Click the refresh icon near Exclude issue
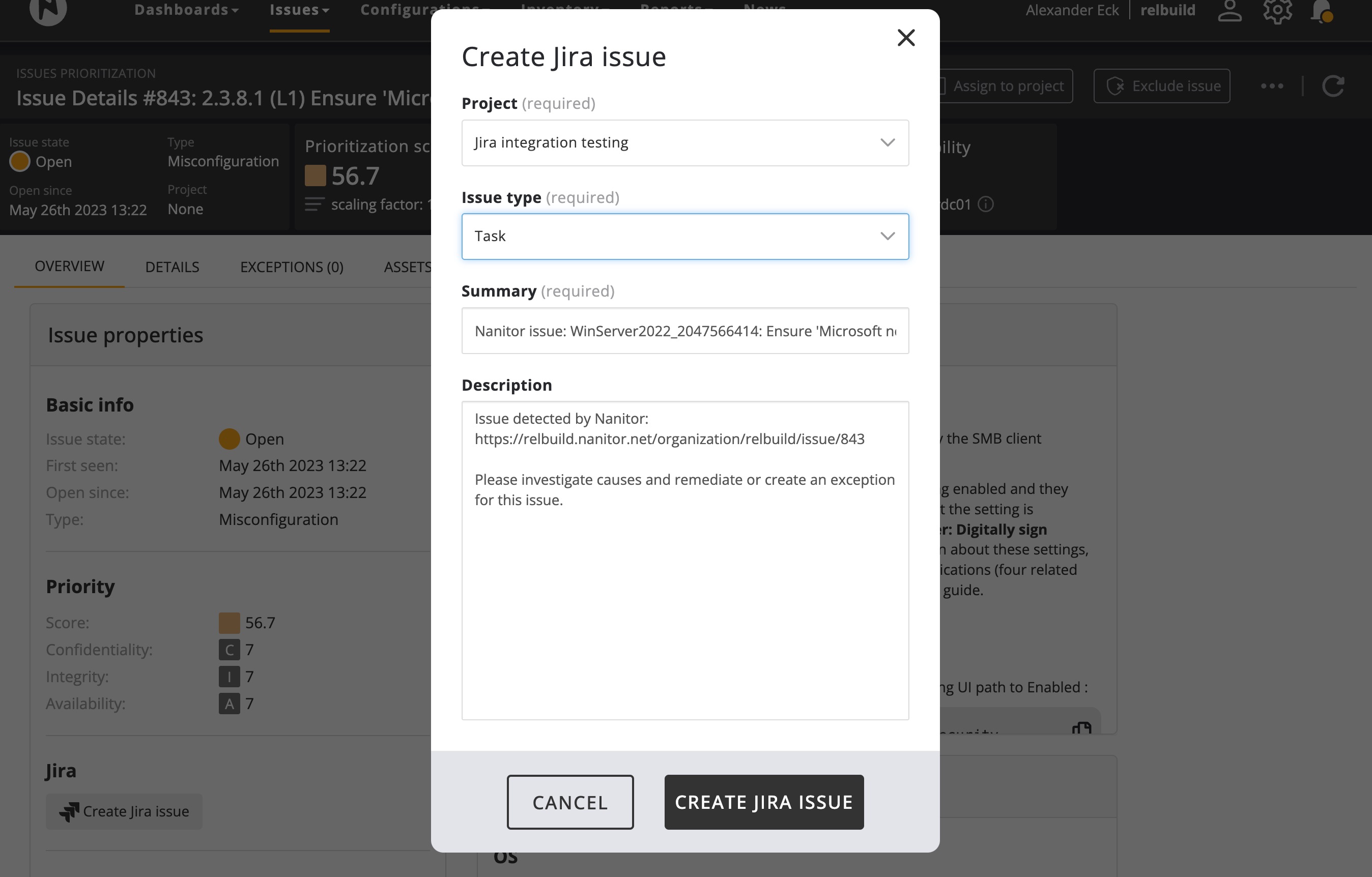The image size is (1372, 877). coord(1333,85)
